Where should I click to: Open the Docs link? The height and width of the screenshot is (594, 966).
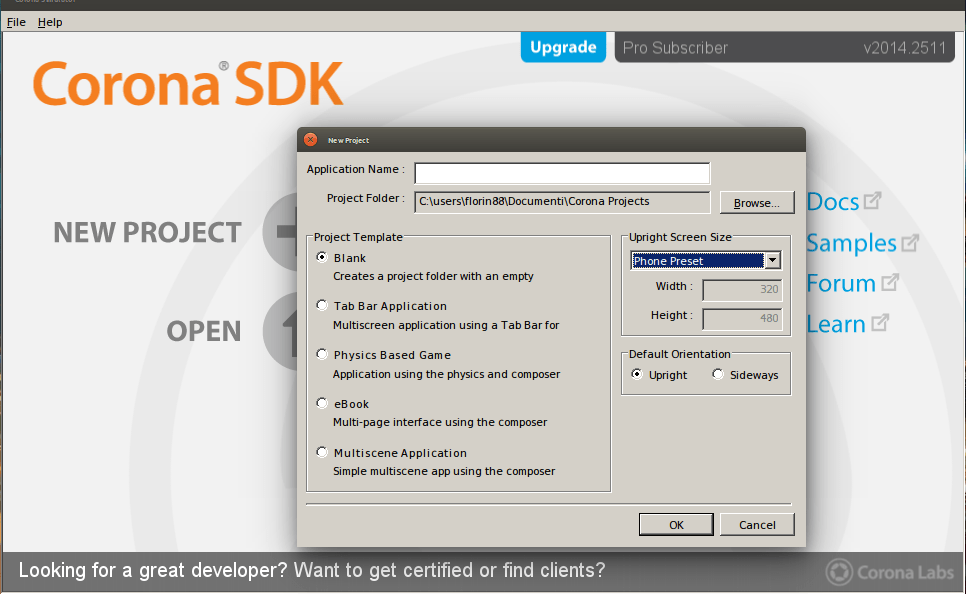[x=832, y=202]
